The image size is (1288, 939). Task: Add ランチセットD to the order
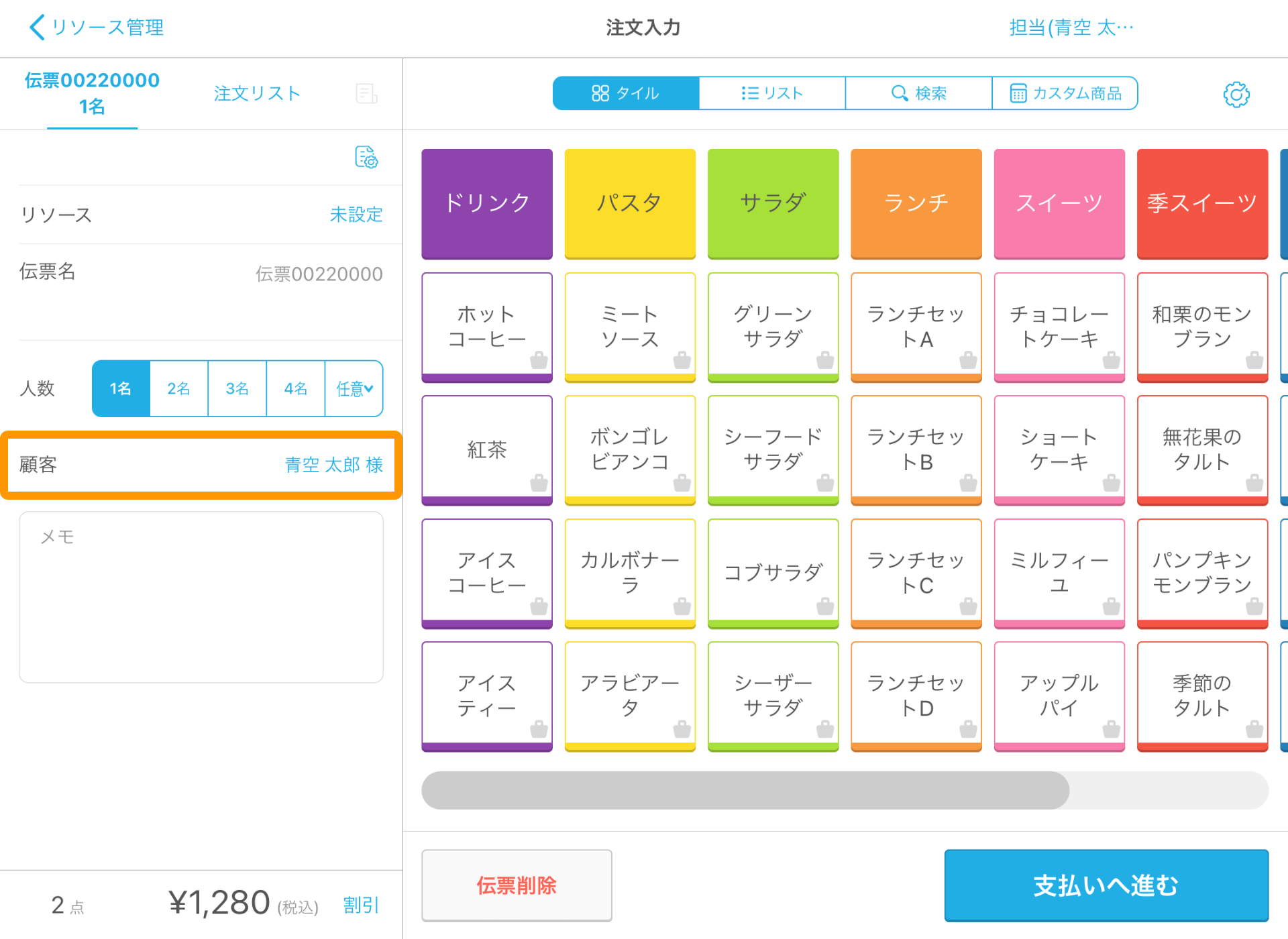point(916,696)
